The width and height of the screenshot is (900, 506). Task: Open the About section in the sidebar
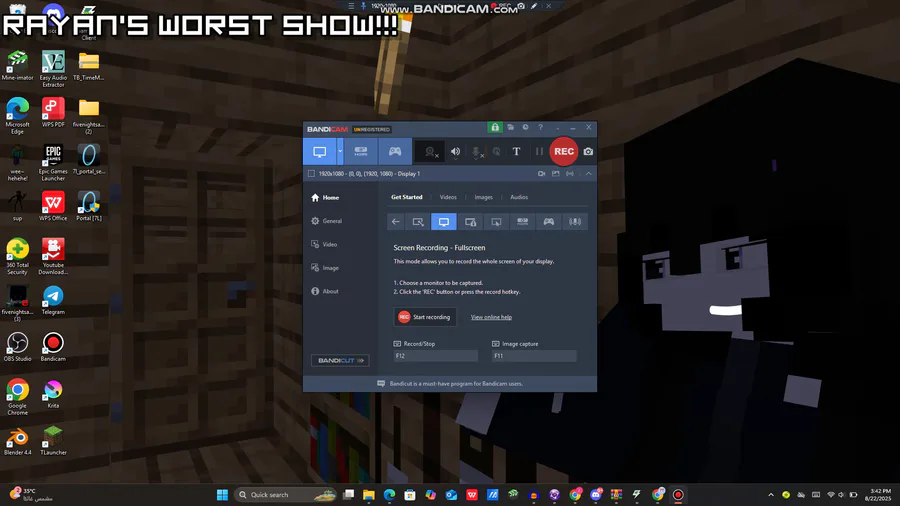coord(325,291)
